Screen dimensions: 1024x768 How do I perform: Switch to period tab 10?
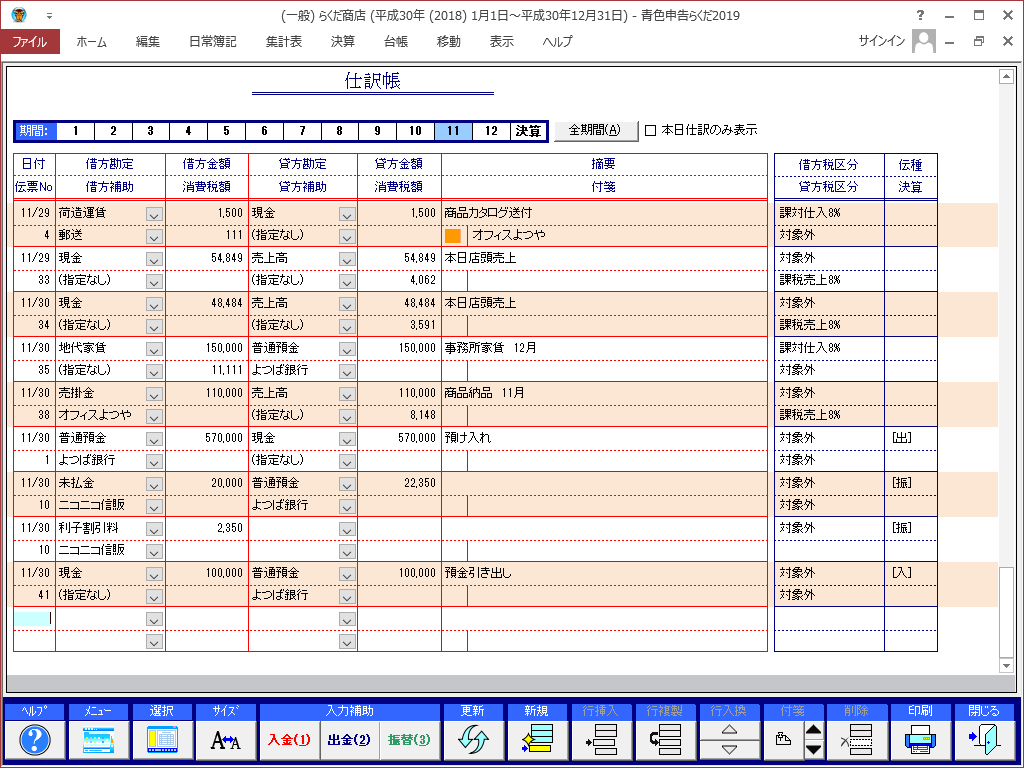pyautogui.click(x=415, y=131)
